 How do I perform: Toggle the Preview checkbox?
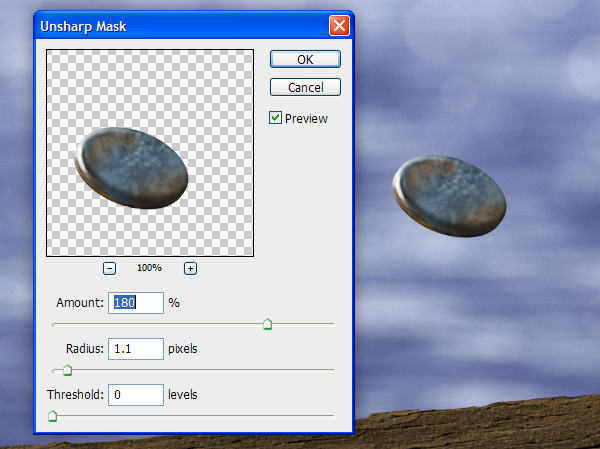(275, 118)
